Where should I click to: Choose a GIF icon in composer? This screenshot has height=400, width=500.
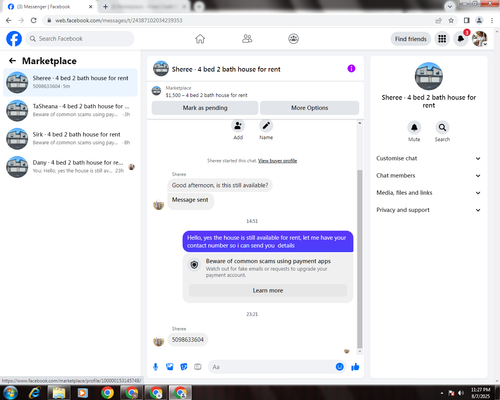click(198, 367)
